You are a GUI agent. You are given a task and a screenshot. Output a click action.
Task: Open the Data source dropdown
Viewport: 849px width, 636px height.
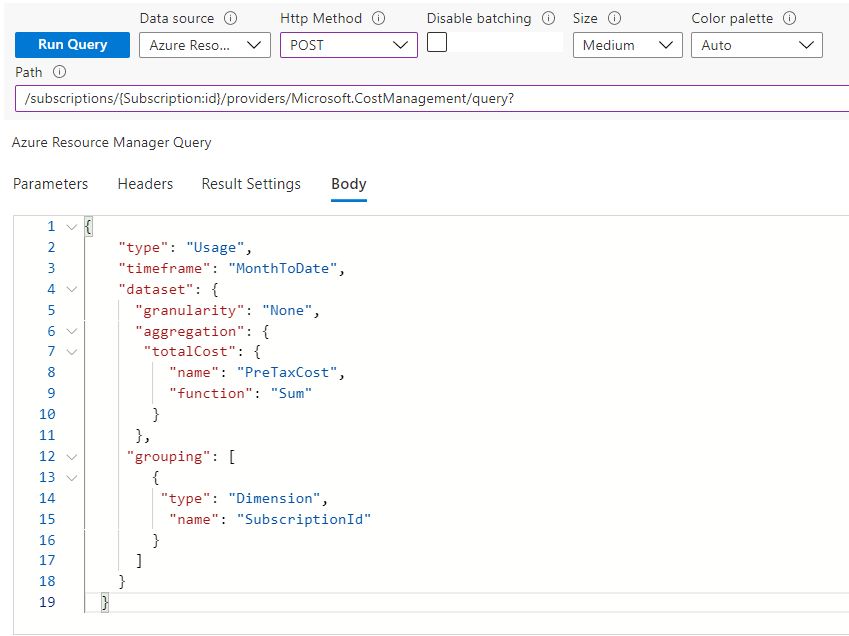205,45
